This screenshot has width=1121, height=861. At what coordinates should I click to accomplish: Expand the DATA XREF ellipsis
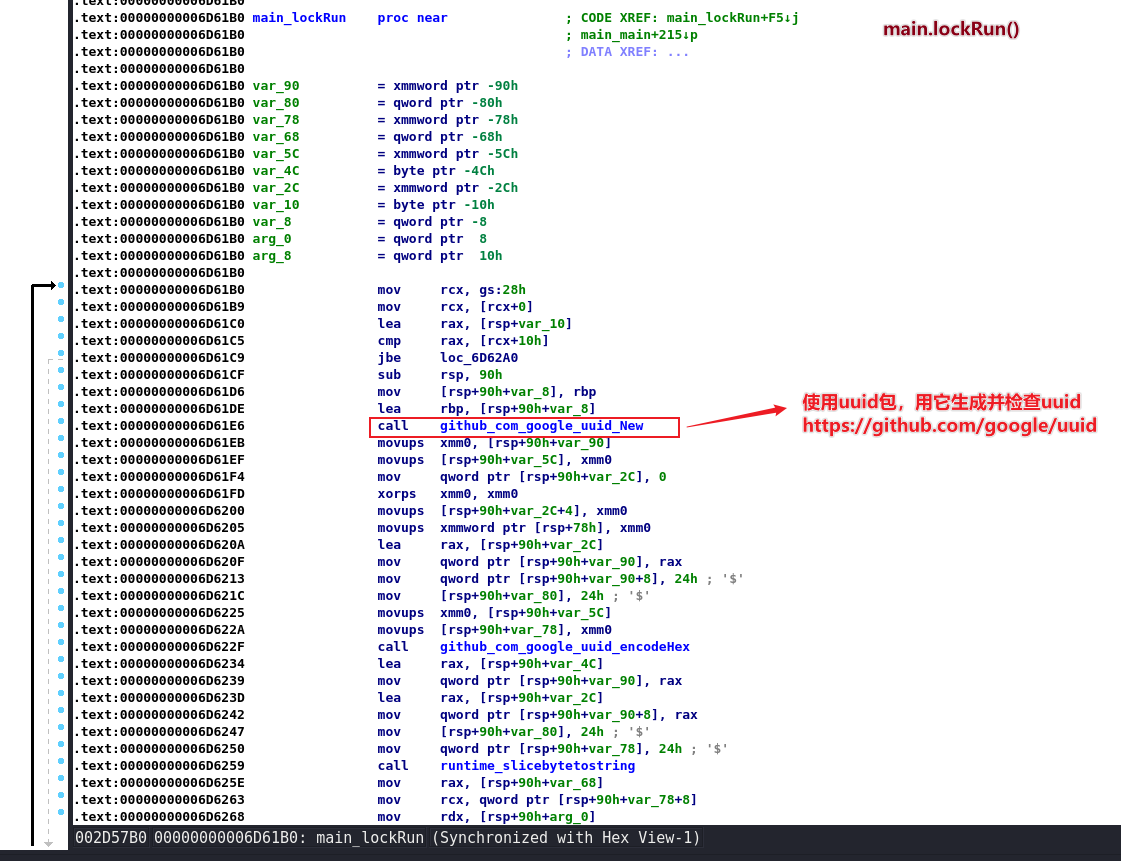point(677,52)
